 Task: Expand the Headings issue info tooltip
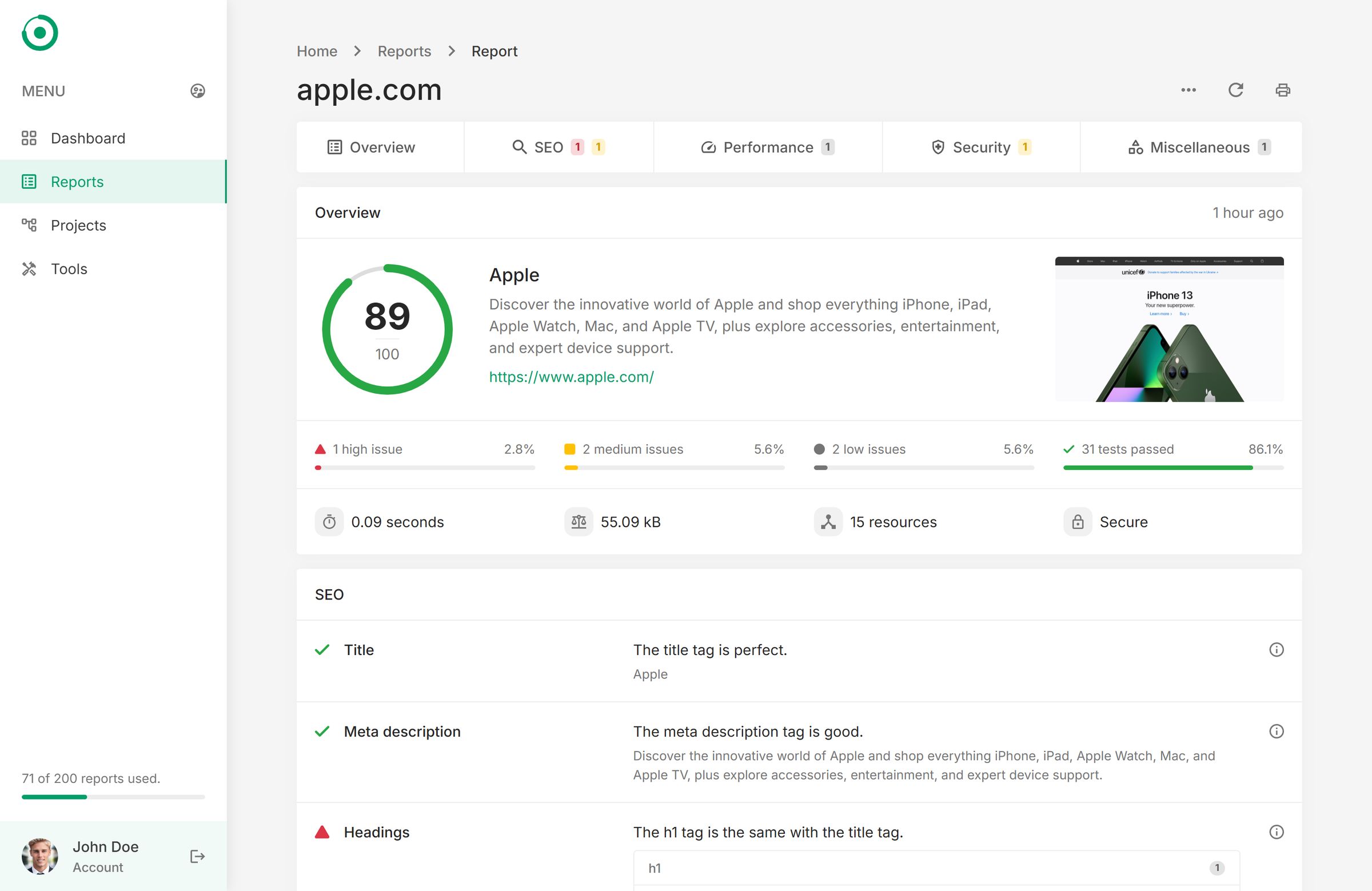coord(1277,832)
